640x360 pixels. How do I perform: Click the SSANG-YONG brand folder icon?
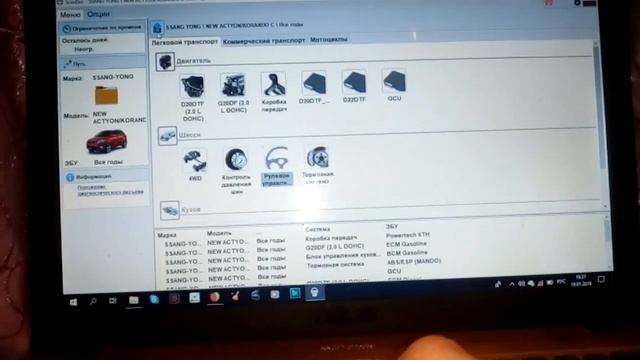point(107,95)
